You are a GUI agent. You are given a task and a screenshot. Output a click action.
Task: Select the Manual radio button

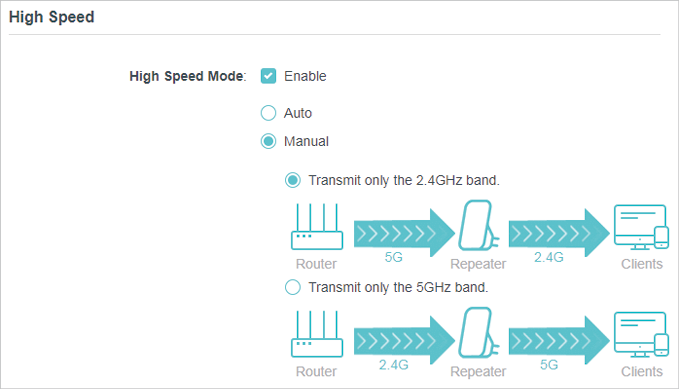click(268, 141)
